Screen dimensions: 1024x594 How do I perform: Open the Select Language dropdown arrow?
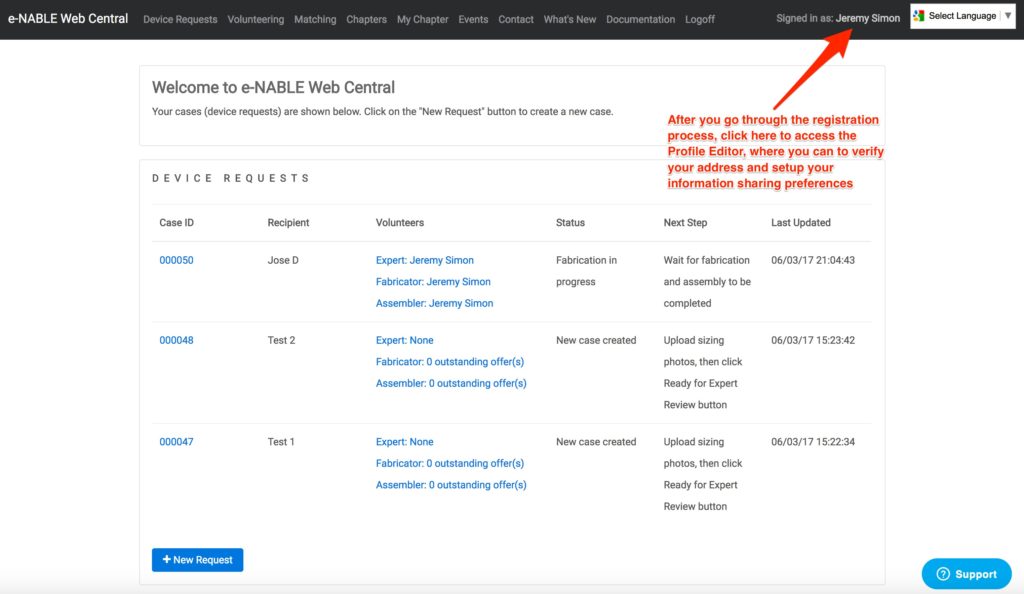pyautogui.click(x=1008, y=16)
